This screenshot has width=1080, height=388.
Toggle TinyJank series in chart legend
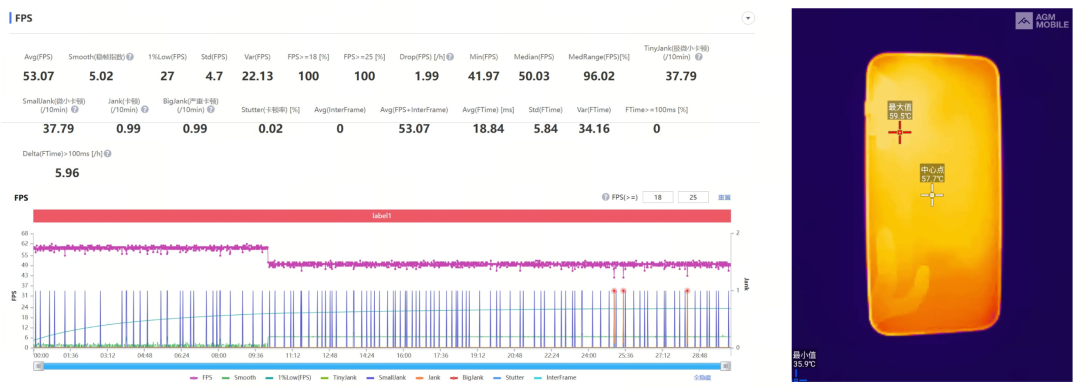pos(338,378)
